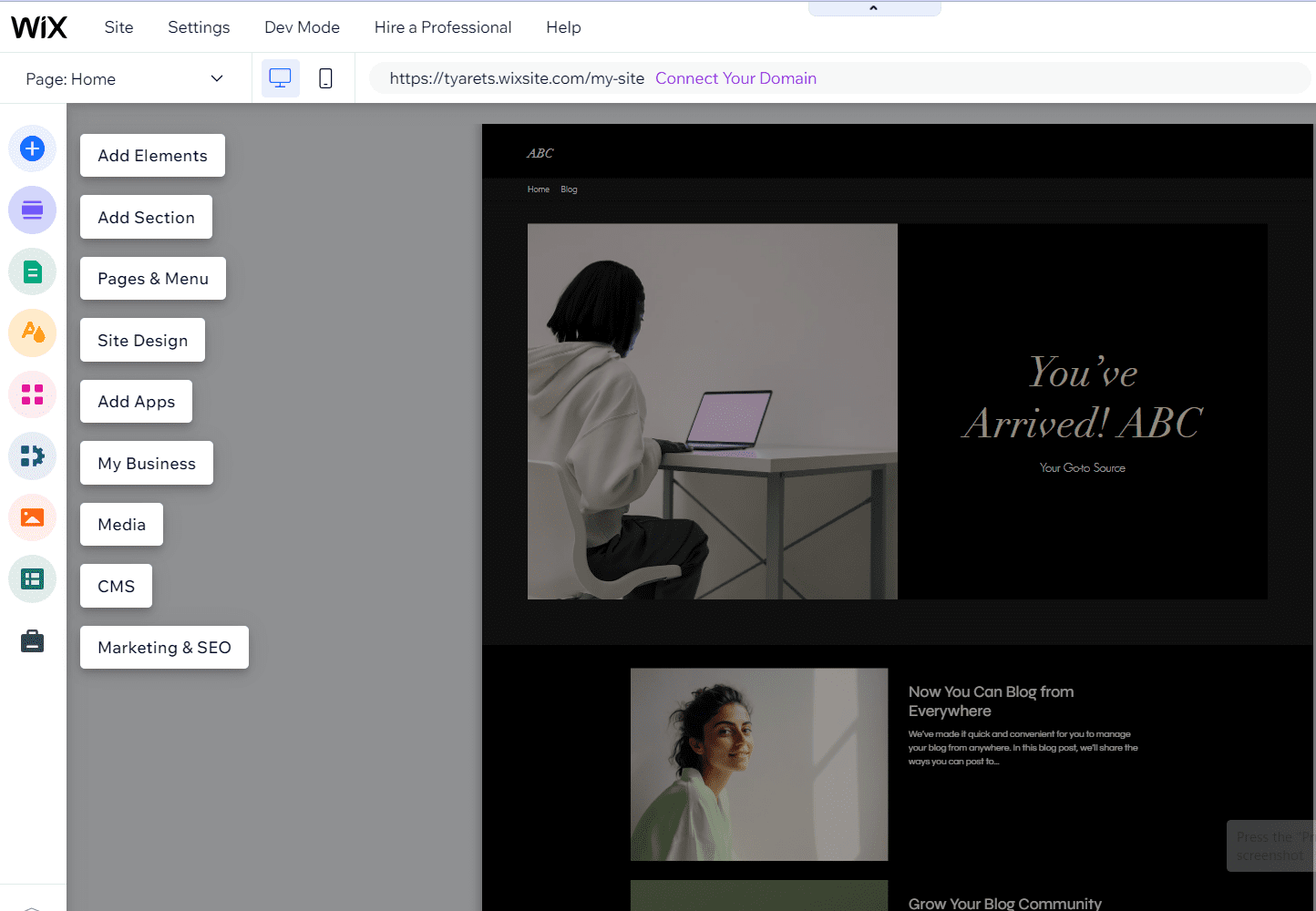The width and height of the screenshot is (1316, 911).
Task: Click the orange Media image icon
Action: (33, 517)
